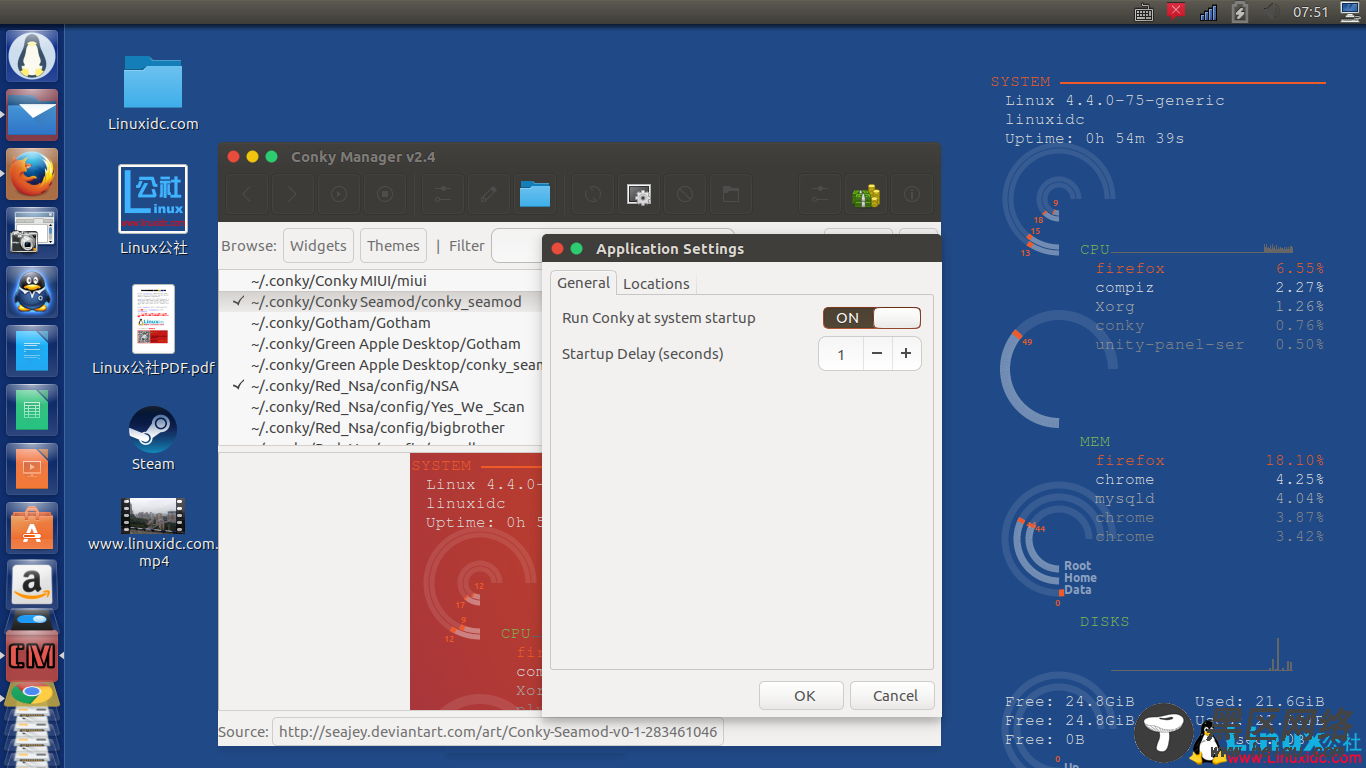Open the Linux公社PDF.pdf desktop file

pos(153,330)
